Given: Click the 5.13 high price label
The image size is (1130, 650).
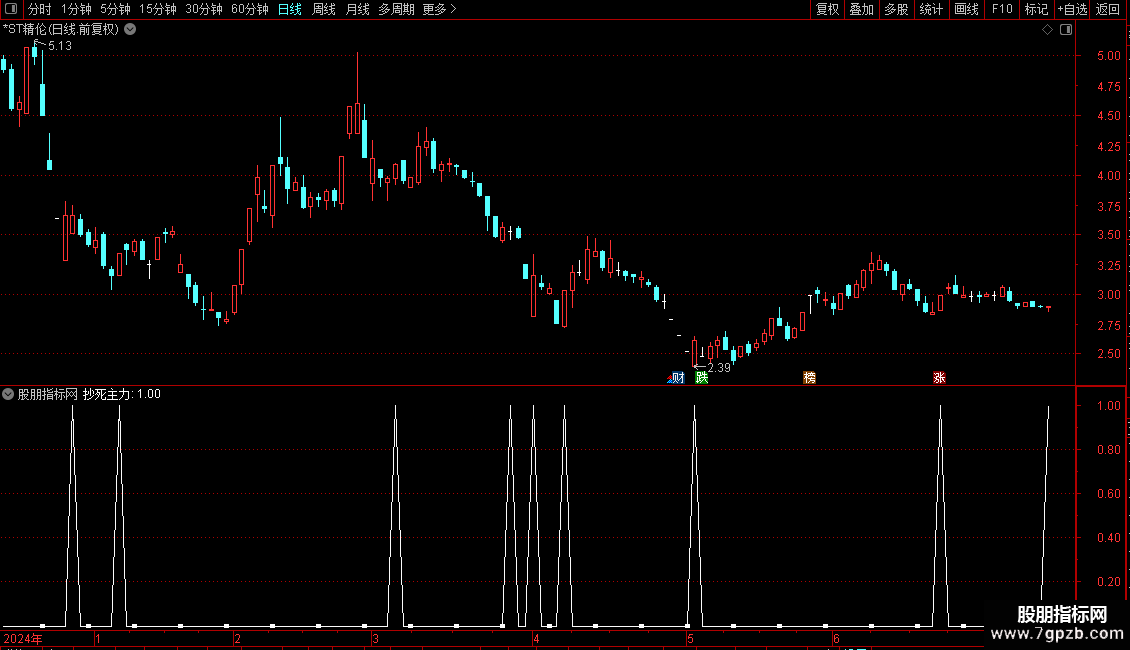Looking at the screenshot, I should coord(60,45).
